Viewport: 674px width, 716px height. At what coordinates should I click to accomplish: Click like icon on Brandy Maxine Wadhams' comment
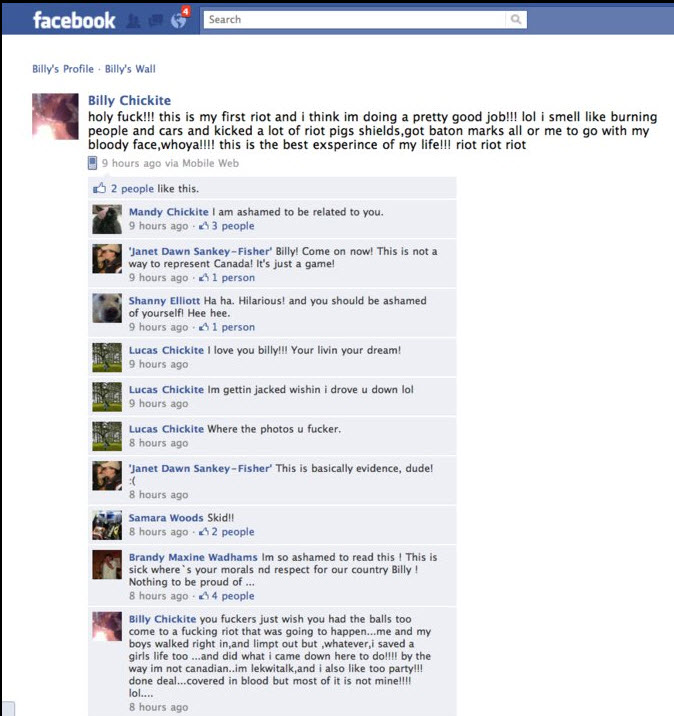click(x=204, y=595)
